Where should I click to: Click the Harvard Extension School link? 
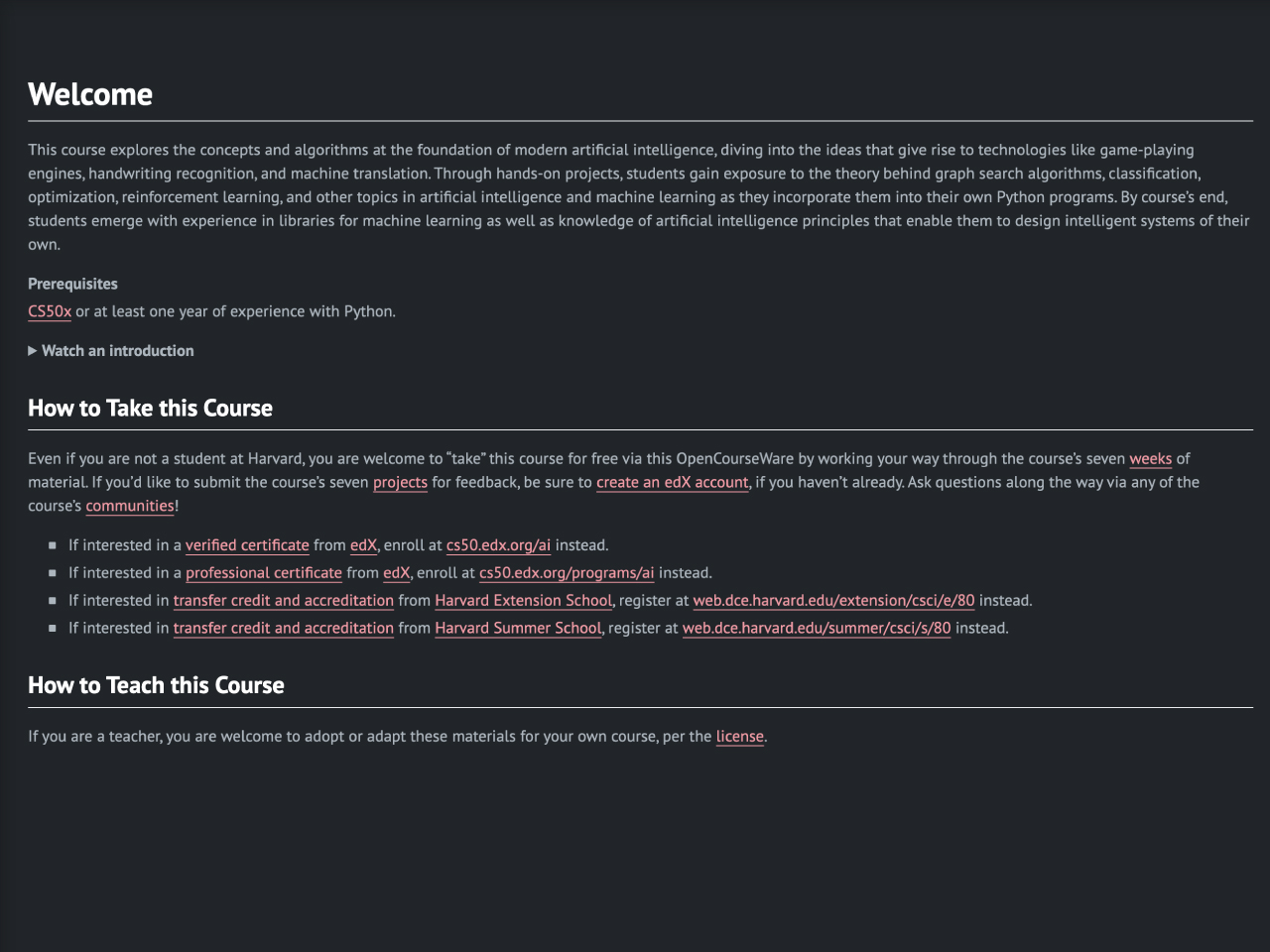[523, 601]
